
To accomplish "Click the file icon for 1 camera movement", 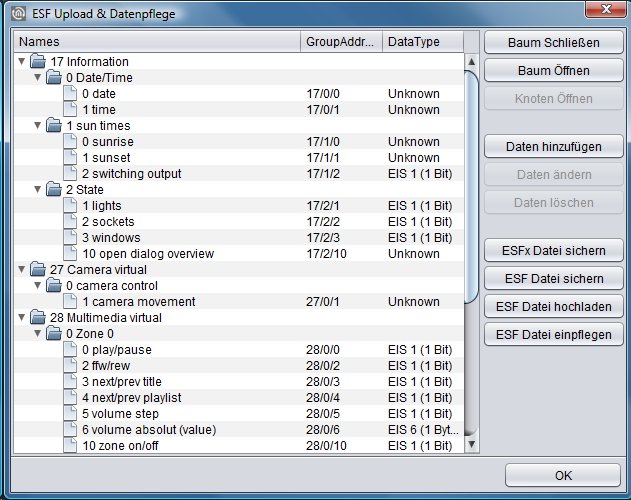I will 70,302.
